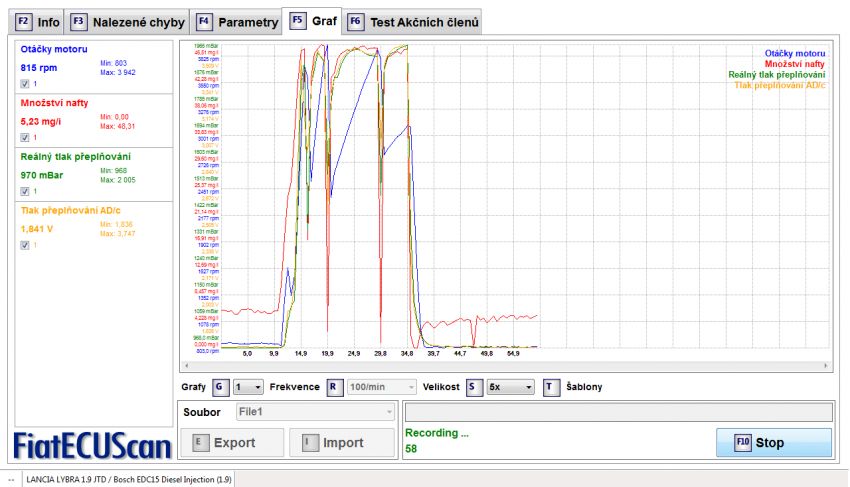Click the R key icon beside Frekvence

[x=334, y=387]
